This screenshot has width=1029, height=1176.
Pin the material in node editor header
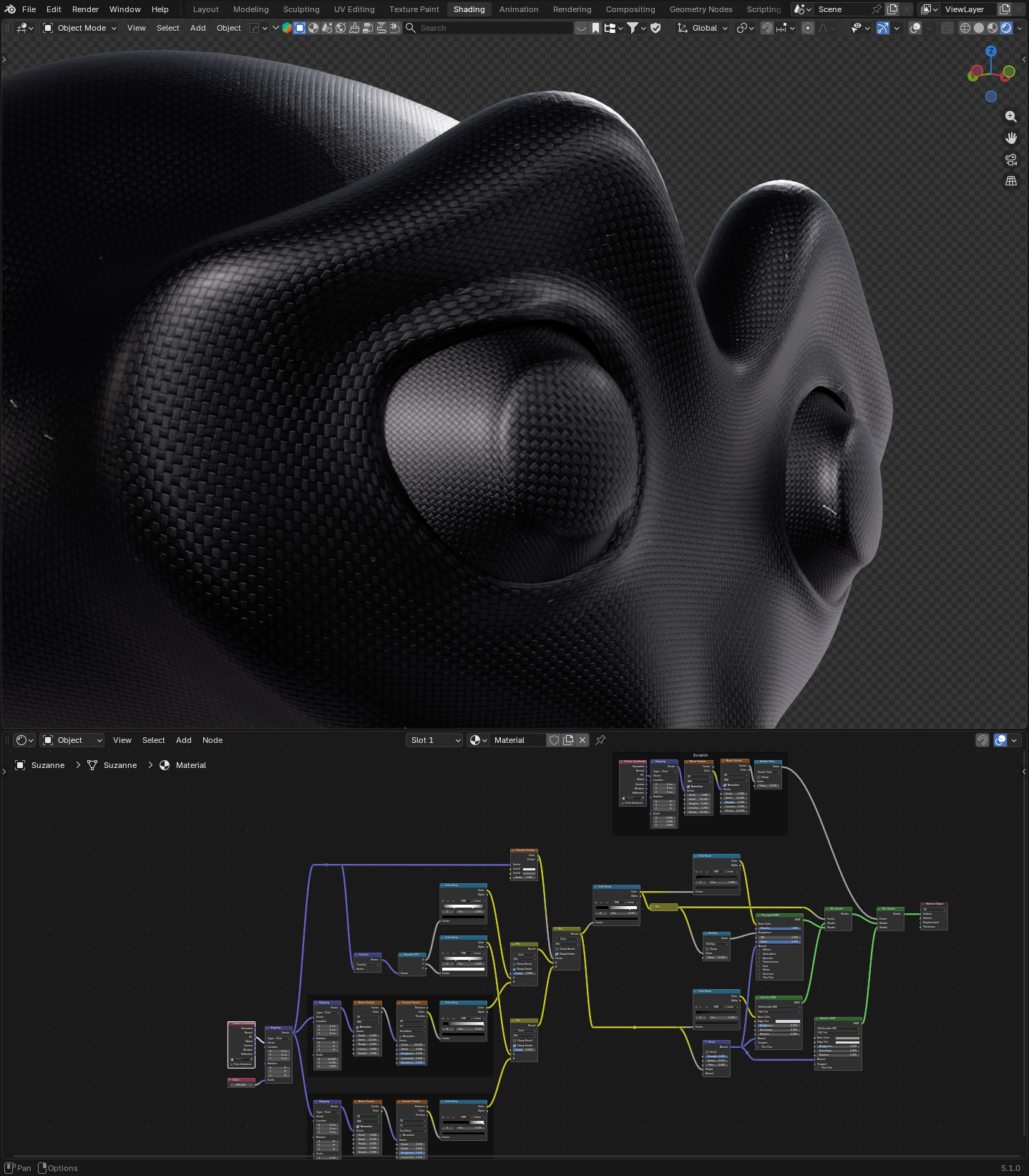(600, 740)
